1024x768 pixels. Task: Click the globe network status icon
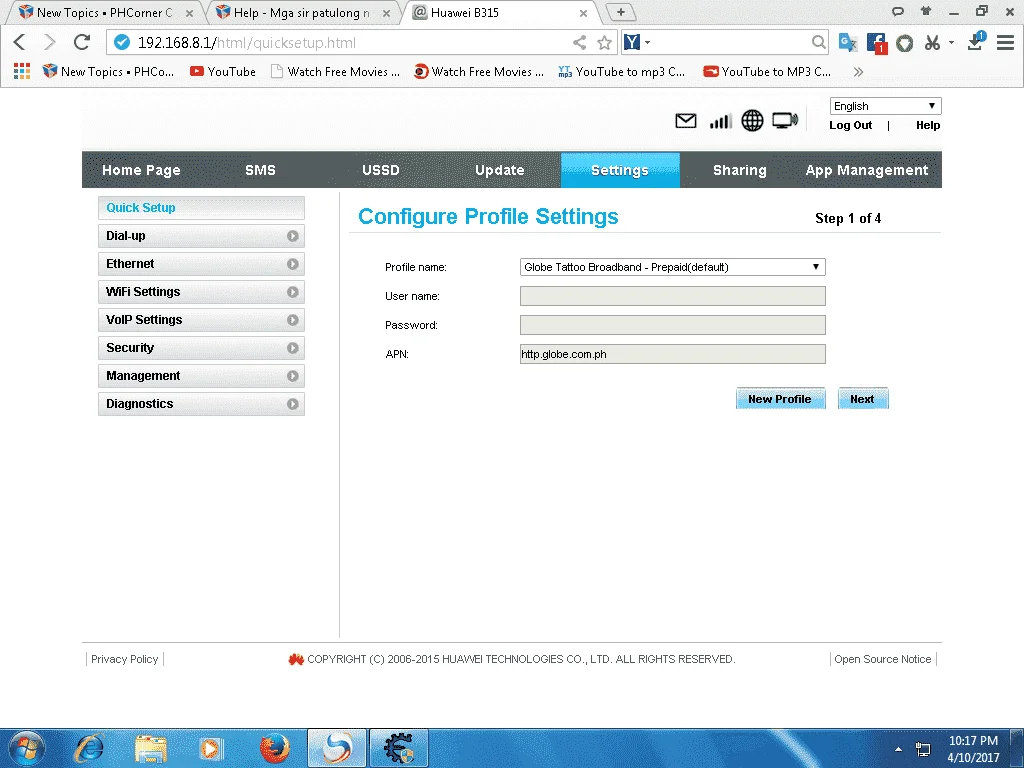point(752,120)
